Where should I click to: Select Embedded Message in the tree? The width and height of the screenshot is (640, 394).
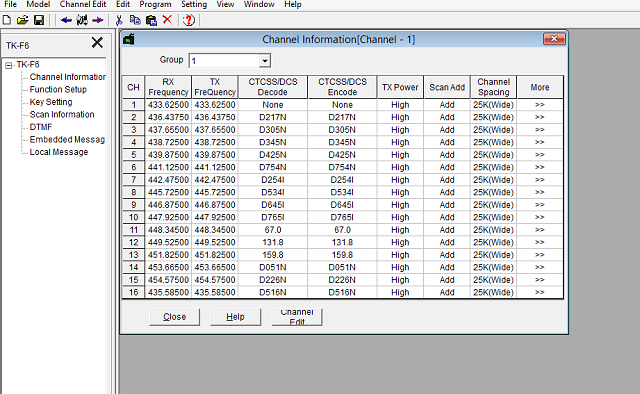pos(67,140)
